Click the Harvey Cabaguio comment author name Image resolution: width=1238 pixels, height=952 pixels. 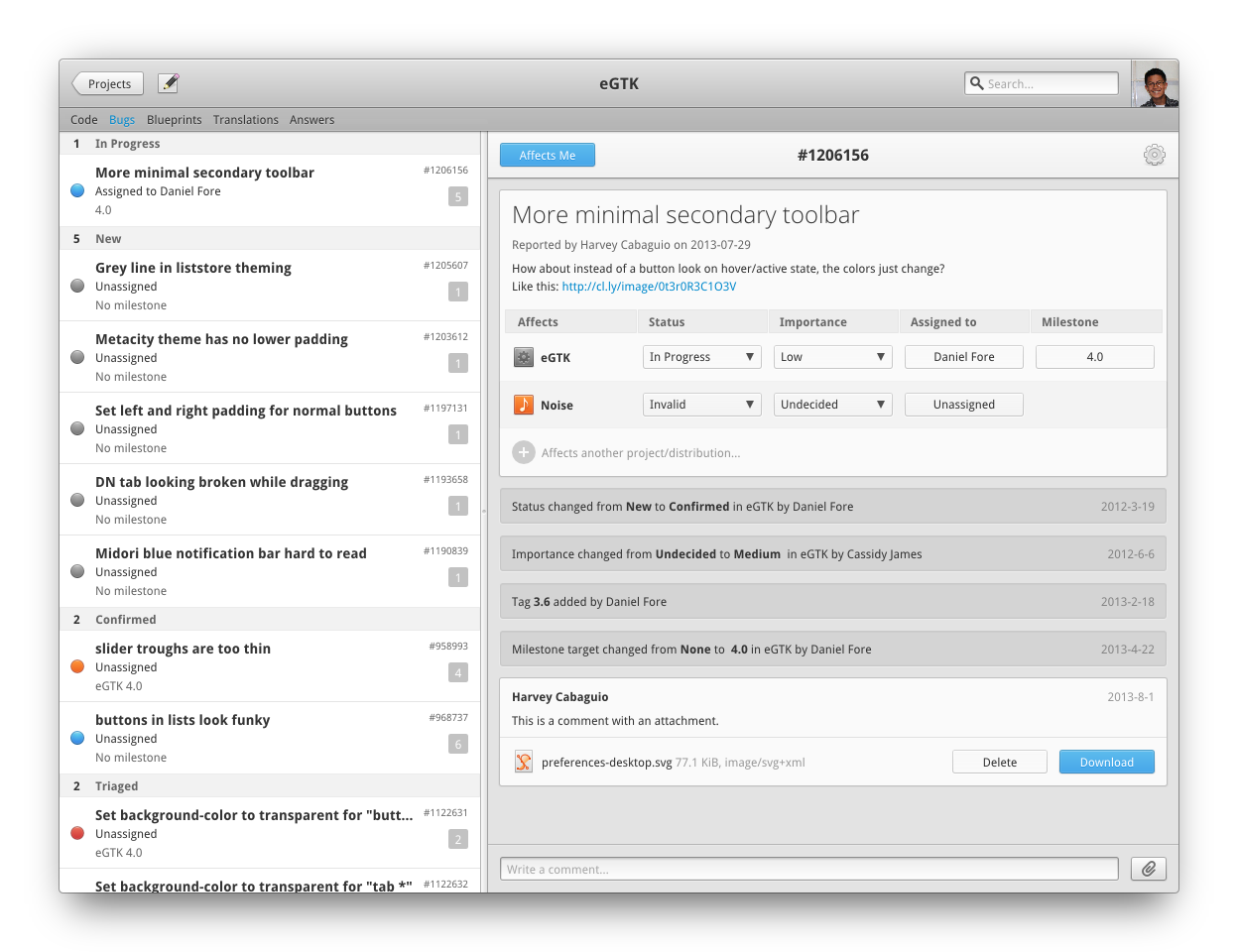(x=560, y=697)
